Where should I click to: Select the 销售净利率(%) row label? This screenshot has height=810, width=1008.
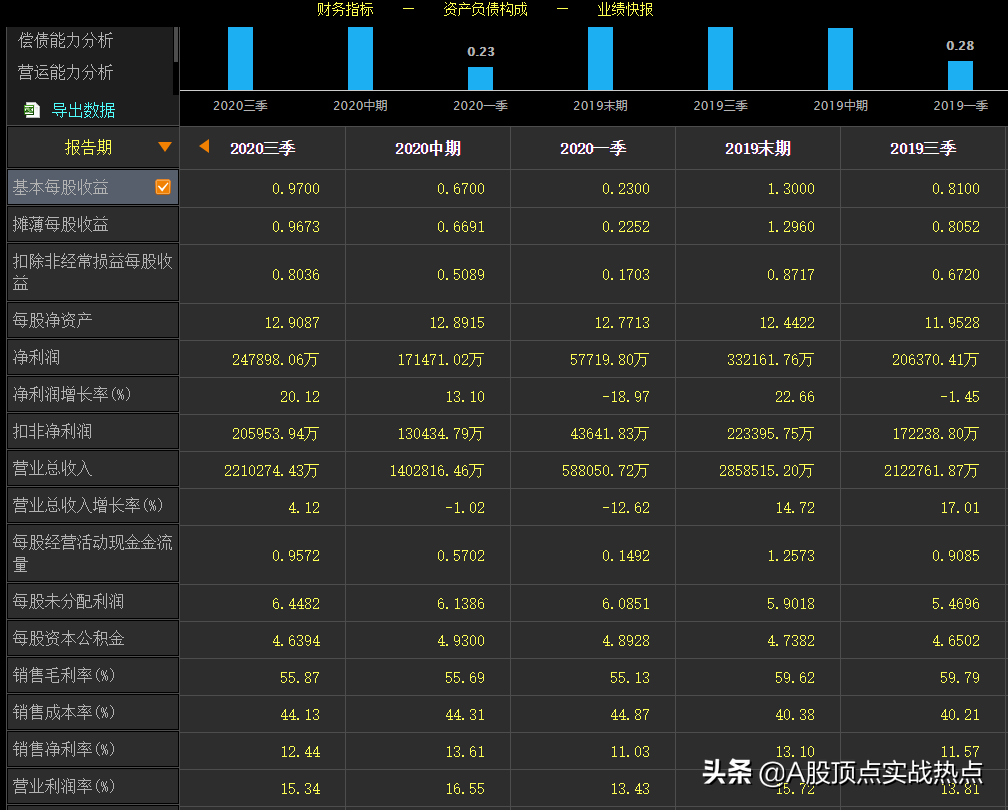93,750
